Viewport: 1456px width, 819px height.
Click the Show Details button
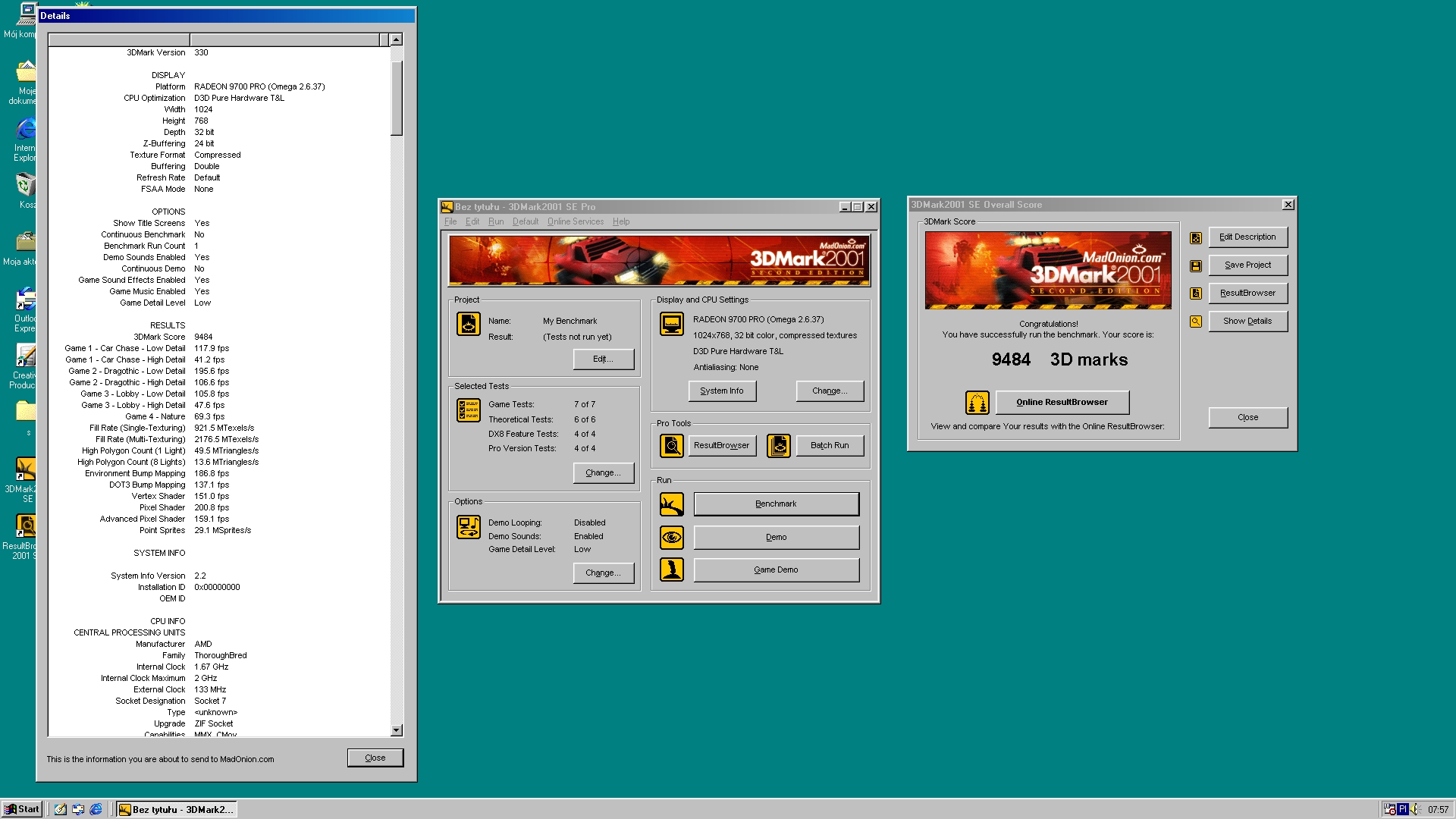point(1248,322)
